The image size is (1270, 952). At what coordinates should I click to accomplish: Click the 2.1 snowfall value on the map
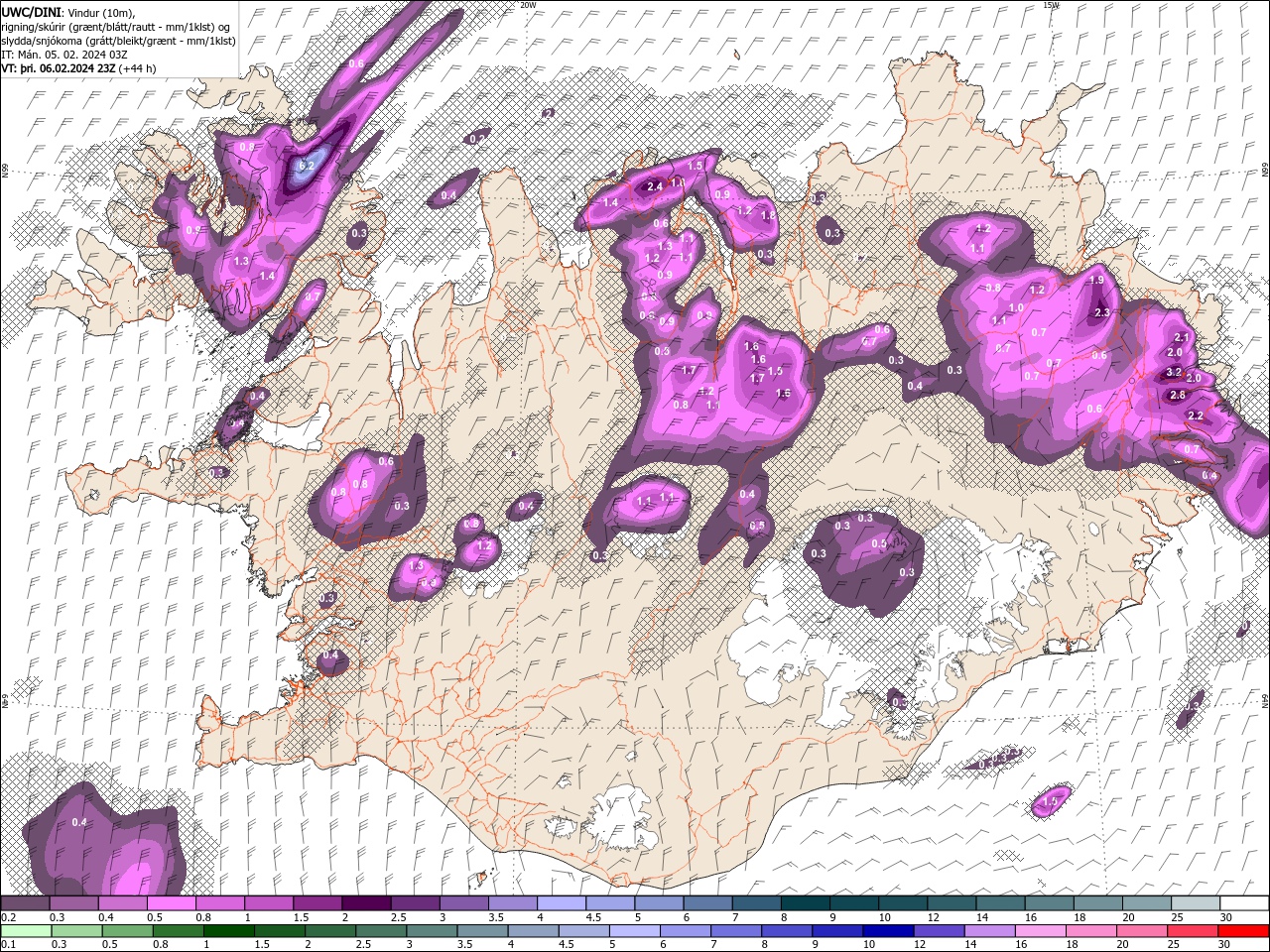1181,338
